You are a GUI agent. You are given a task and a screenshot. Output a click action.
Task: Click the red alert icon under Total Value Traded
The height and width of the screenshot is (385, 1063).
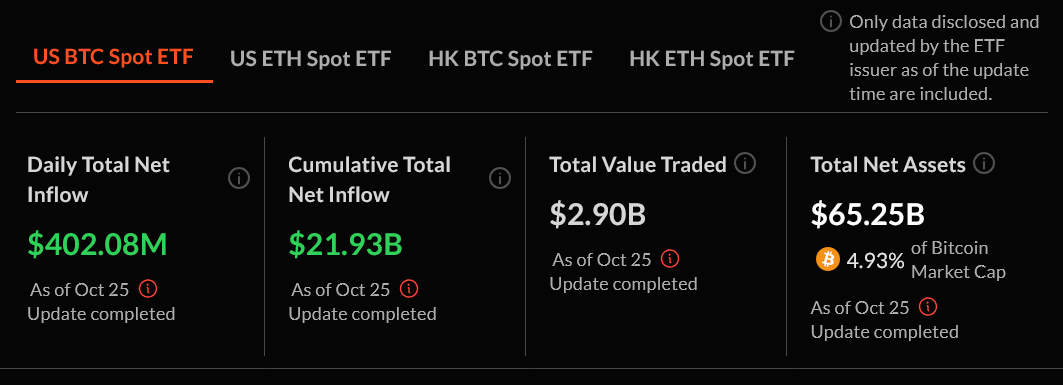pos(670,259)
